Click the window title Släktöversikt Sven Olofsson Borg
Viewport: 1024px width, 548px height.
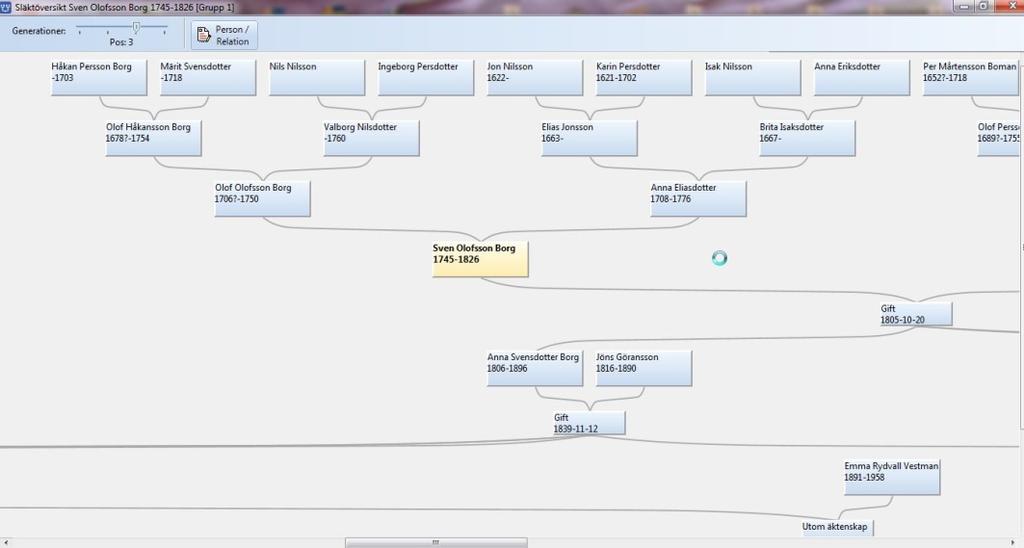[x=124, y=7]
